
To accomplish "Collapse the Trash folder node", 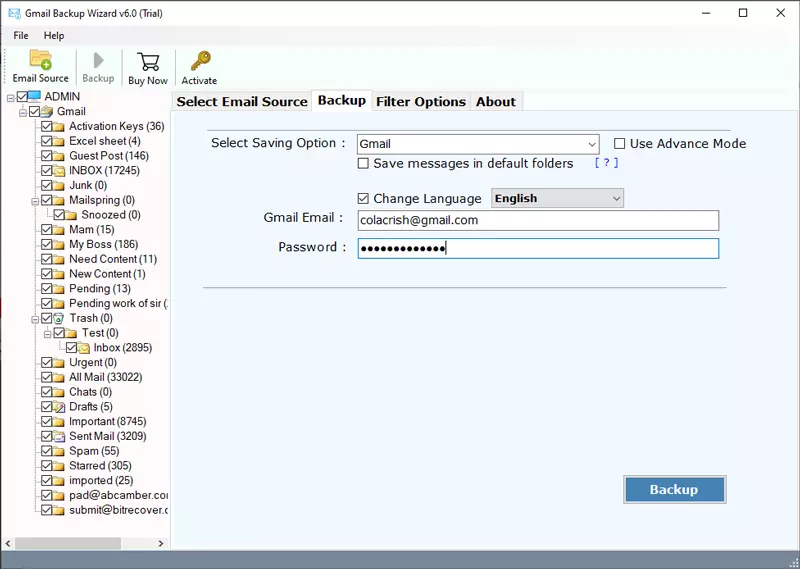I will pos(35,319).
